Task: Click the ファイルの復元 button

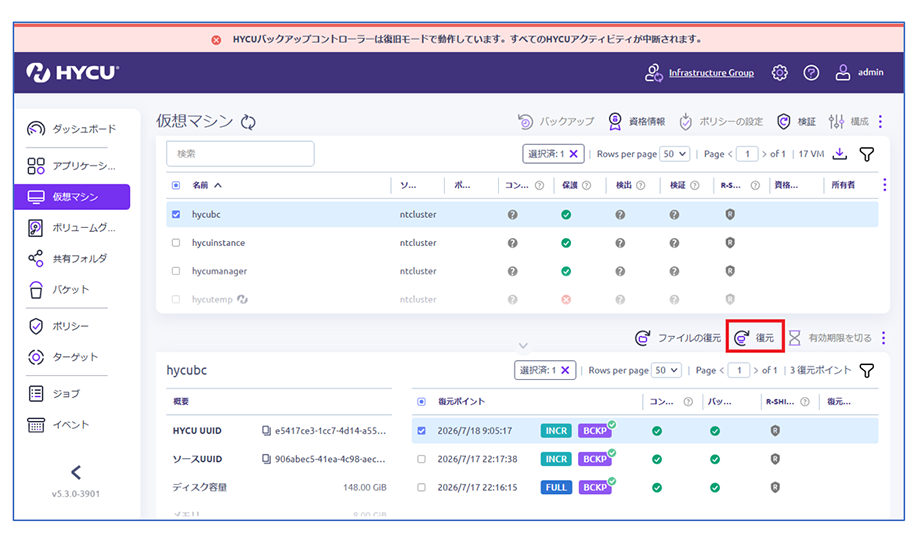Action: 678,338
